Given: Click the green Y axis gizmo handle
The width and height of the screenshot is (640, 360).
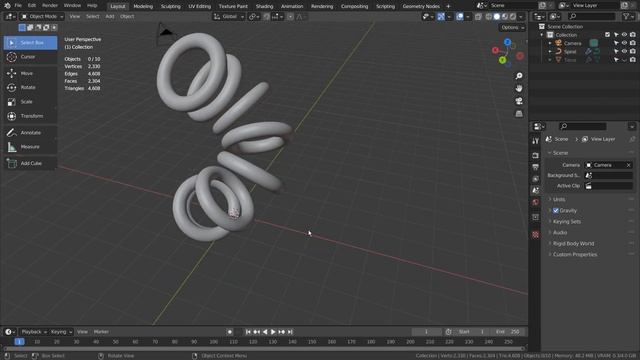Looking at the screenshot, I should [x=502, y=60].
